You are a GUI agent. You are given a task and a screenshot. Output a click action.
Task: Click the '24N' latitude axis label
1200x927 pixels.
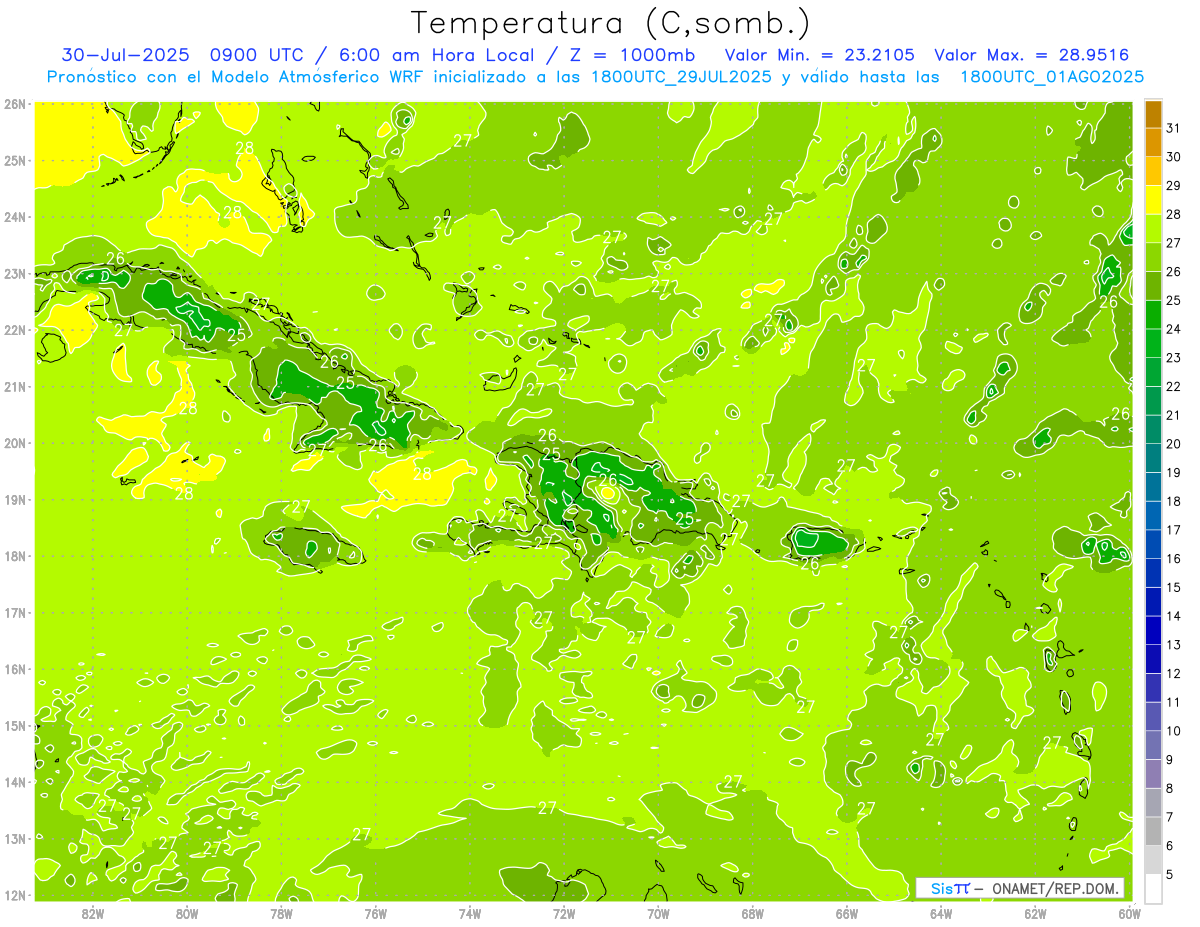(15, 217)
